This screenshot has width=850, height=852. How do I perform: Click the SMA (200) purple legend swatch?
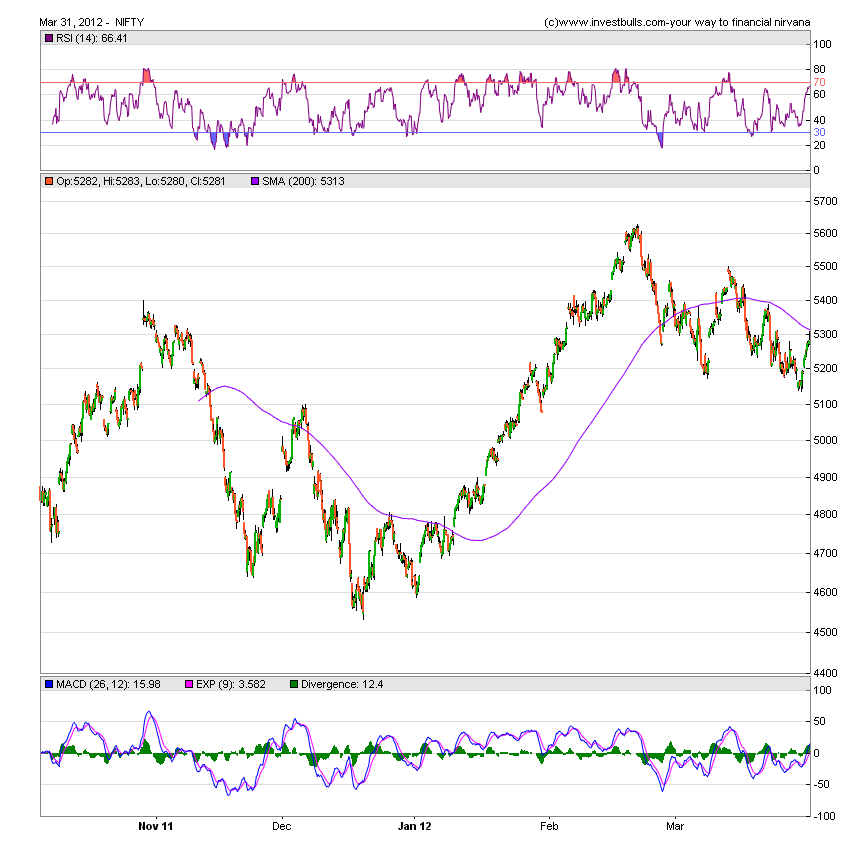tap(254, 181)
